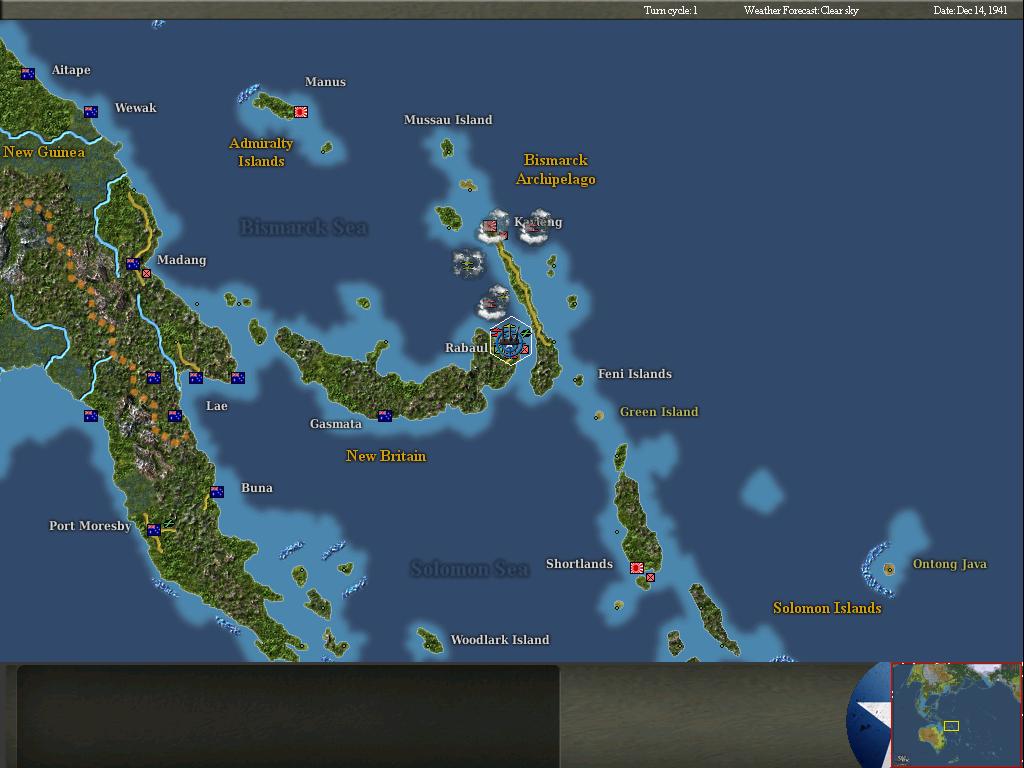Click the Solomon Sea label
This screenshot has width=1024, height=768.
(469, 569)
